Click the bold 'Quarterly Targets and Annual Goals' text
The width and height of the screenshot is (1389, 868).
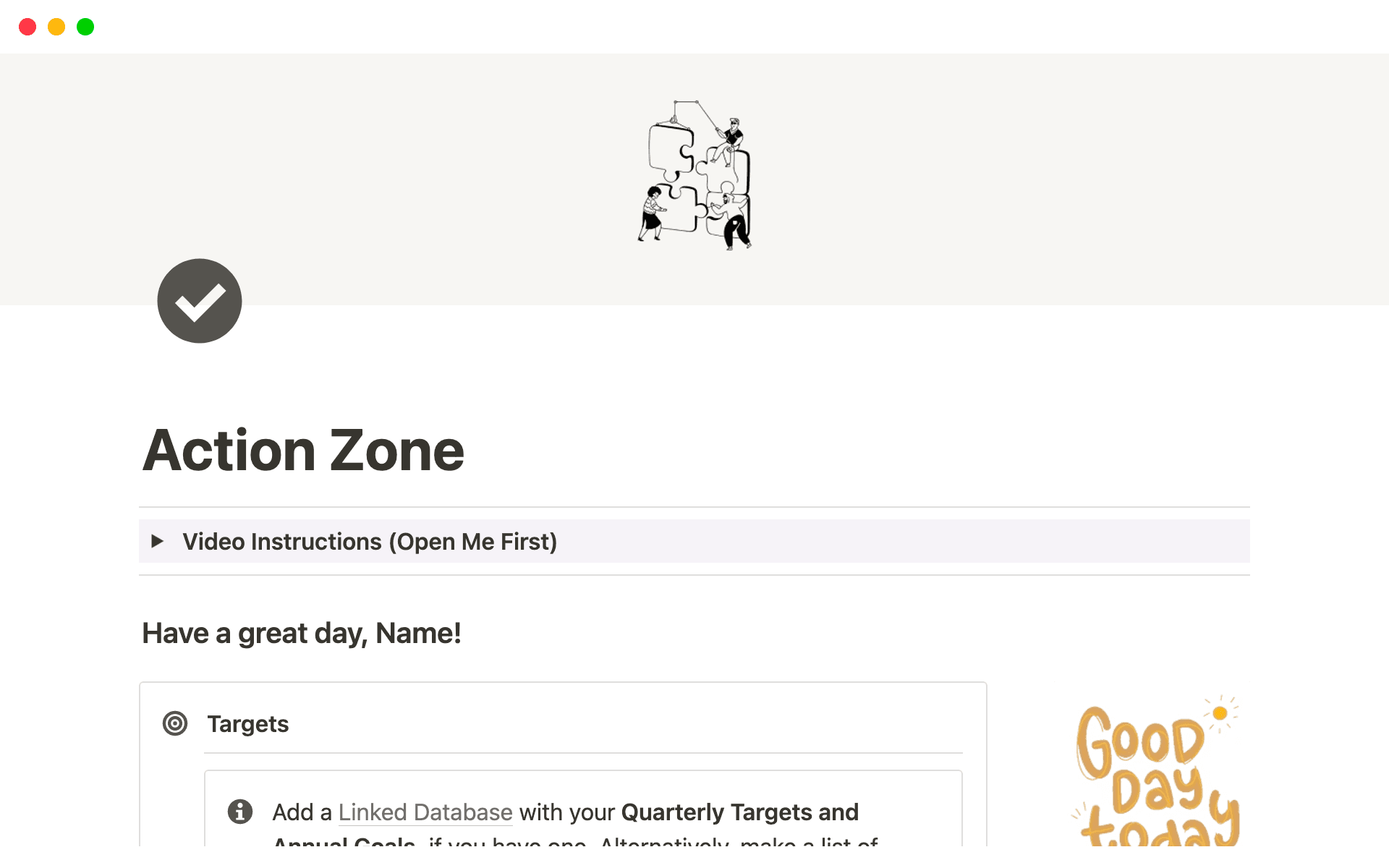[x=739, y=812]
